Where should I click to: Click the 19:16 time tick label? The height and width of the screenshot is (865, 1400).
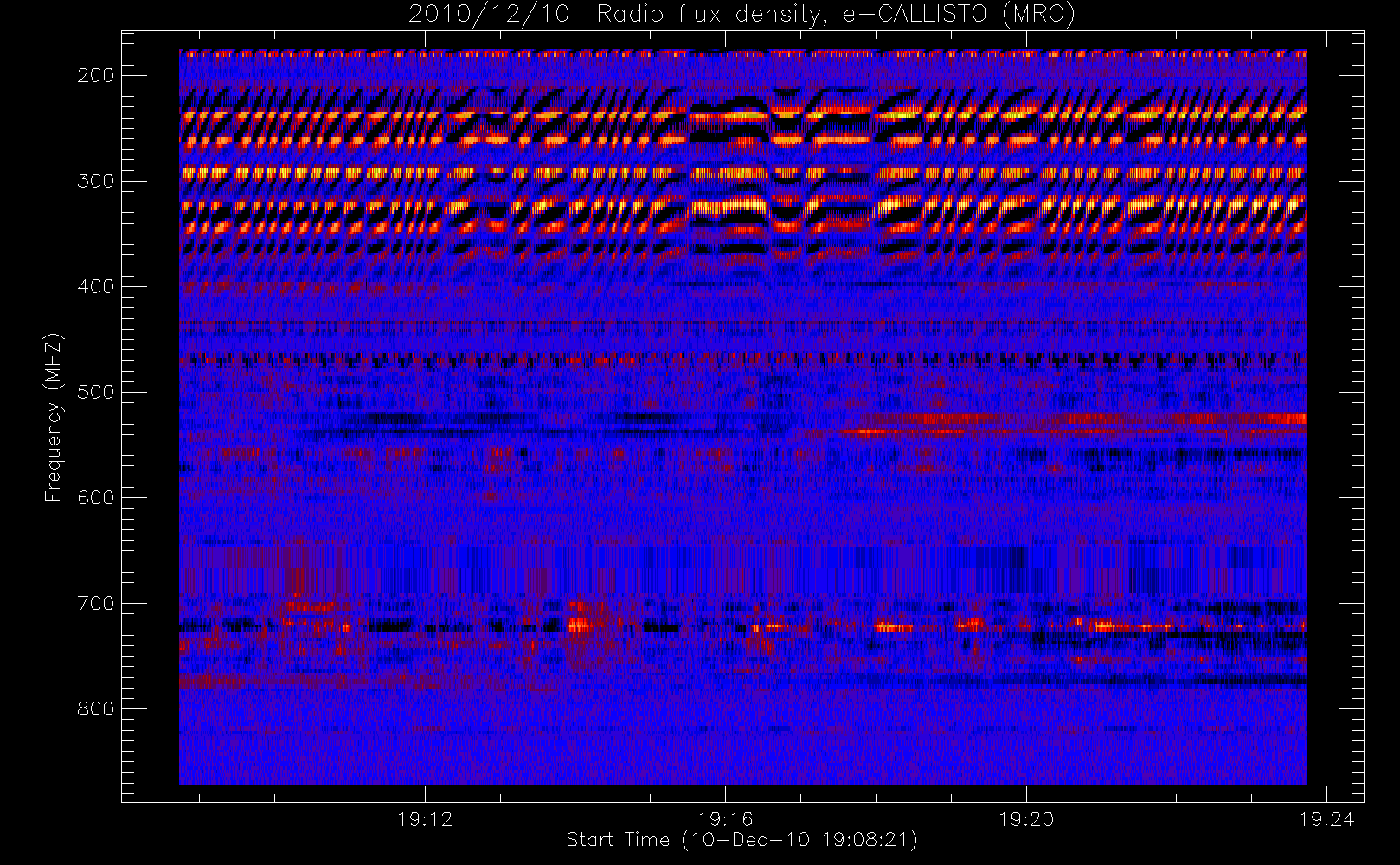(x=725, y=819)
